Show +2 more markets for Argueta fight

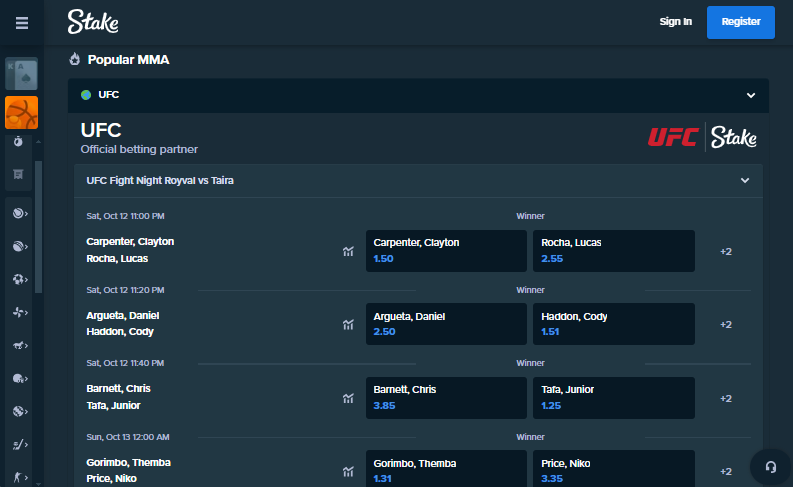(726, 324)
